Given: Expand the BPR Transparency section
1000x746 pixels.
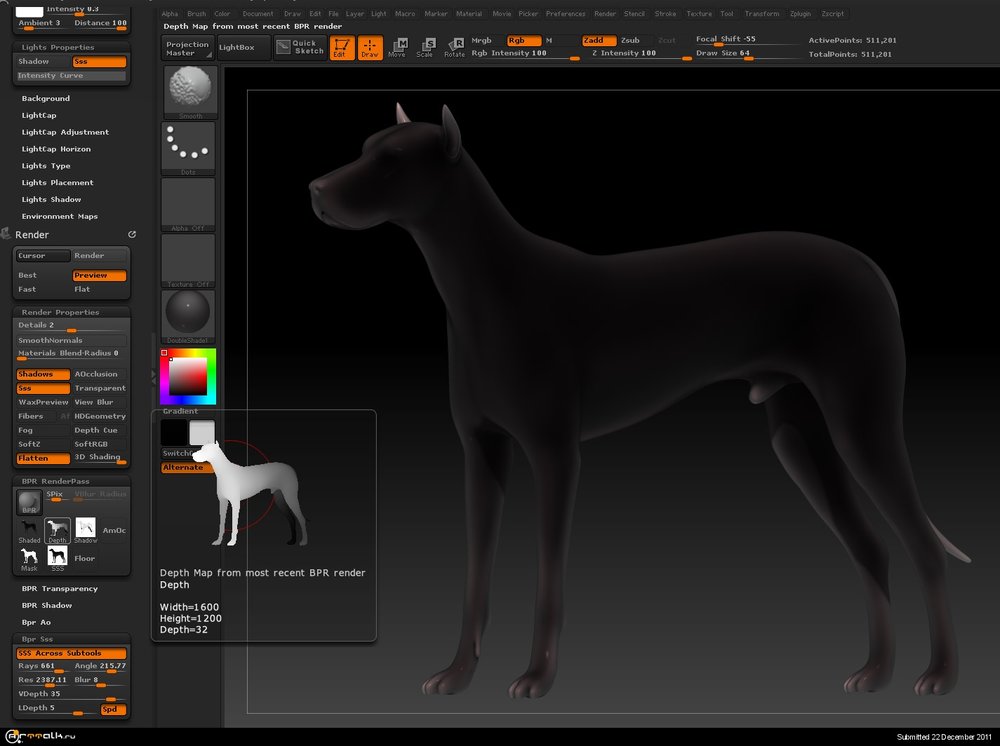Looking at the screenshot, I should click(60, 589).
